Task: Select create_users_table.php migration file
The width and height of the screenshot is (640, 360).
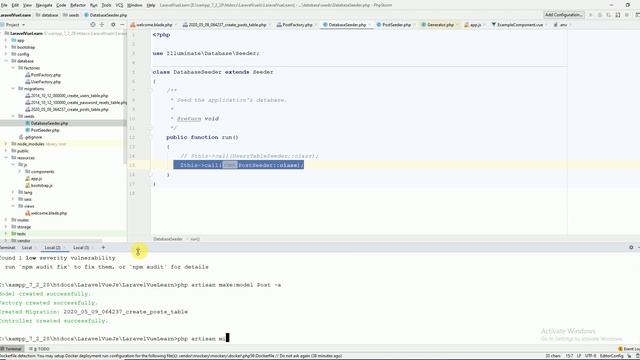Action: [x=67, y=96]
